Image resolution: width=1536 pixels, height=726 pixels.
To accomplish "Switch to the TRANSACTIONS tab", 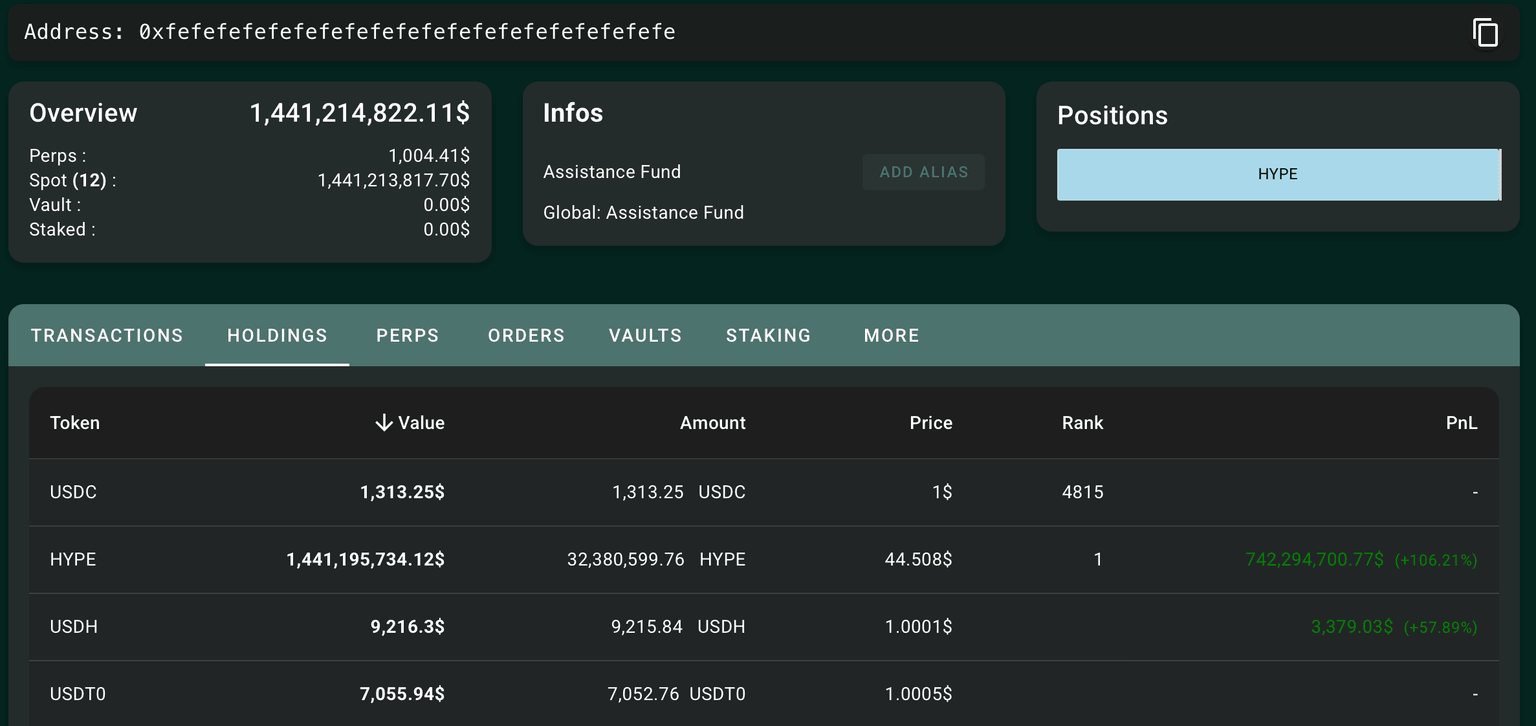I will point(107,336).
